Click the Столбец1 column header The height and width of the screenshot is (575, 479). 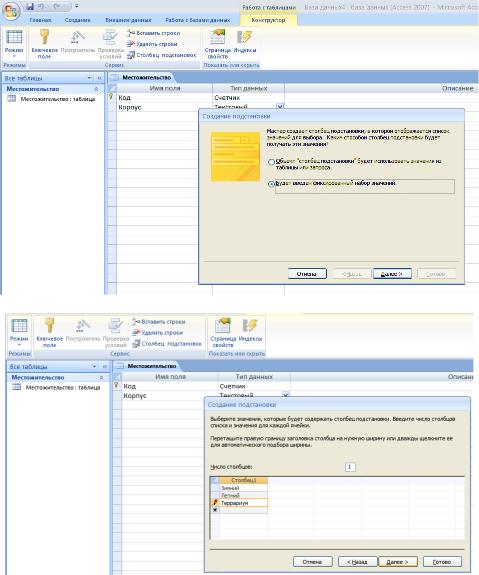244,480
